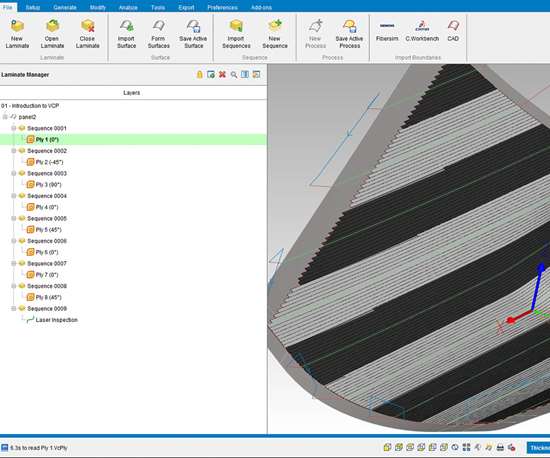Click the yellow lock icon in Laminate Manager
550x458 pixels.
click(x=200, y=74)
